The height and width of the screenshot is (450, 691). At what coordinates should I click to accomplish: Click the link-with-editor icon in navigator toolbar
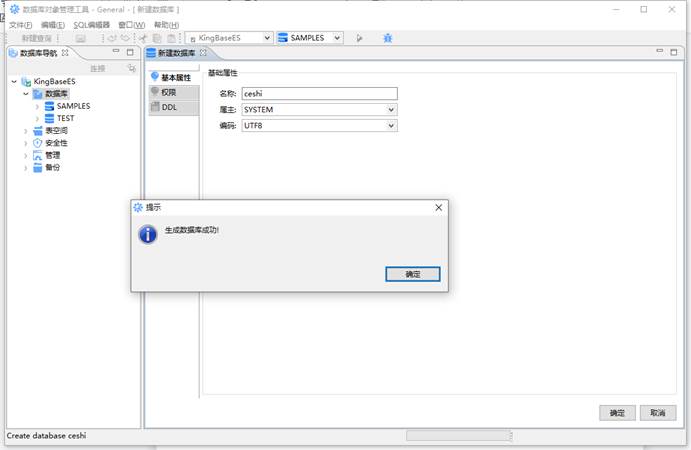pos(131,68)
